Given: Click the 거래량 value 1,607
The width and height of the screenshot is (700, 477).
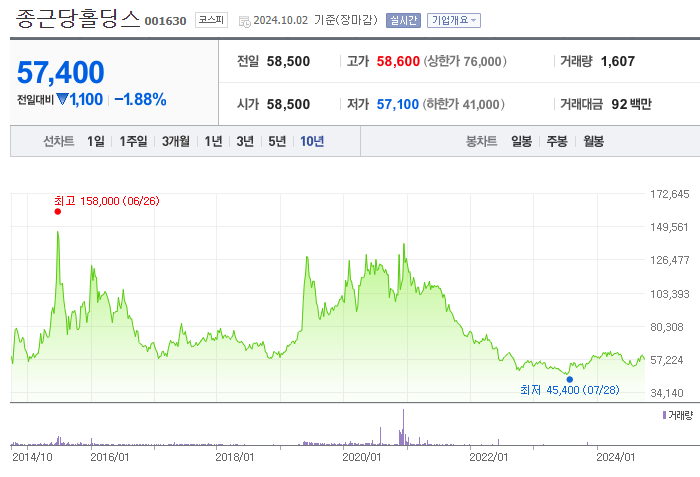Looking at the screenshot, I should pyautogui.click(x=618, y=61).
